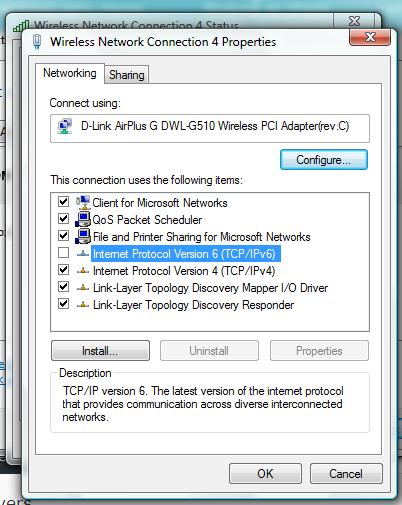Select the Networking tab

click(70, 73)
